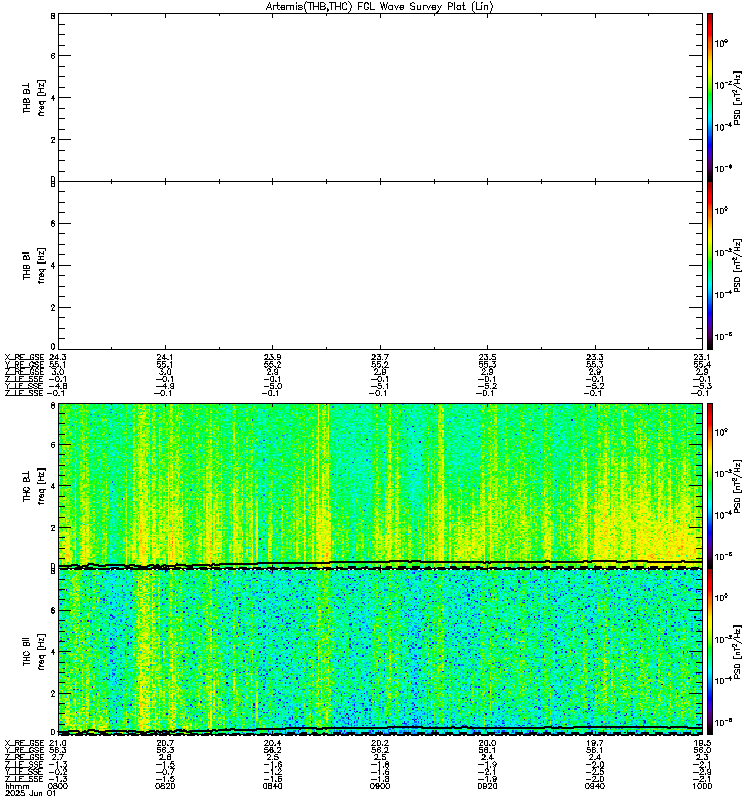Click the THB X_RE_GSE value 23.7

[x=380, y=357]
